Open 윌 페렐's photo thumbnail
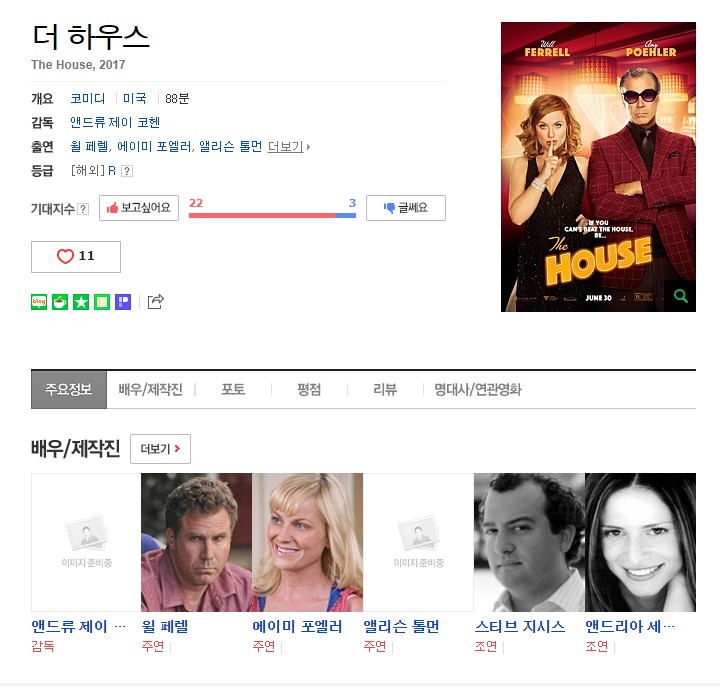The image size is (720, 687). [197, 542]
